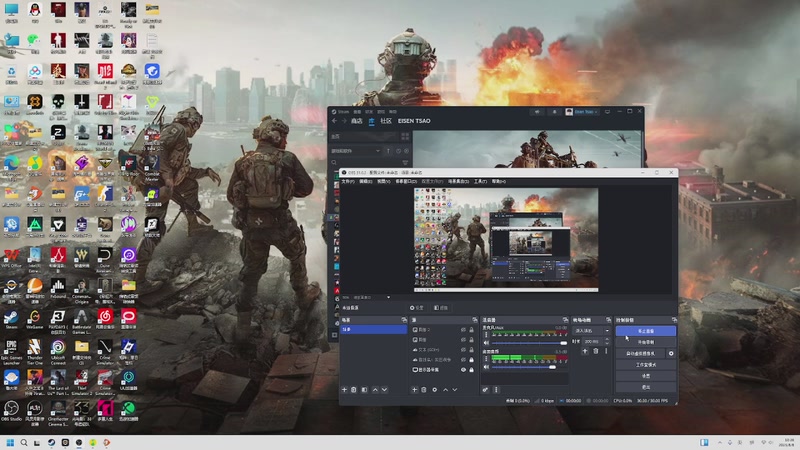Viewport: 800px width, 450px height.
Task: Add a new scene in OBS Scenes panel
Action: [344, 390]
